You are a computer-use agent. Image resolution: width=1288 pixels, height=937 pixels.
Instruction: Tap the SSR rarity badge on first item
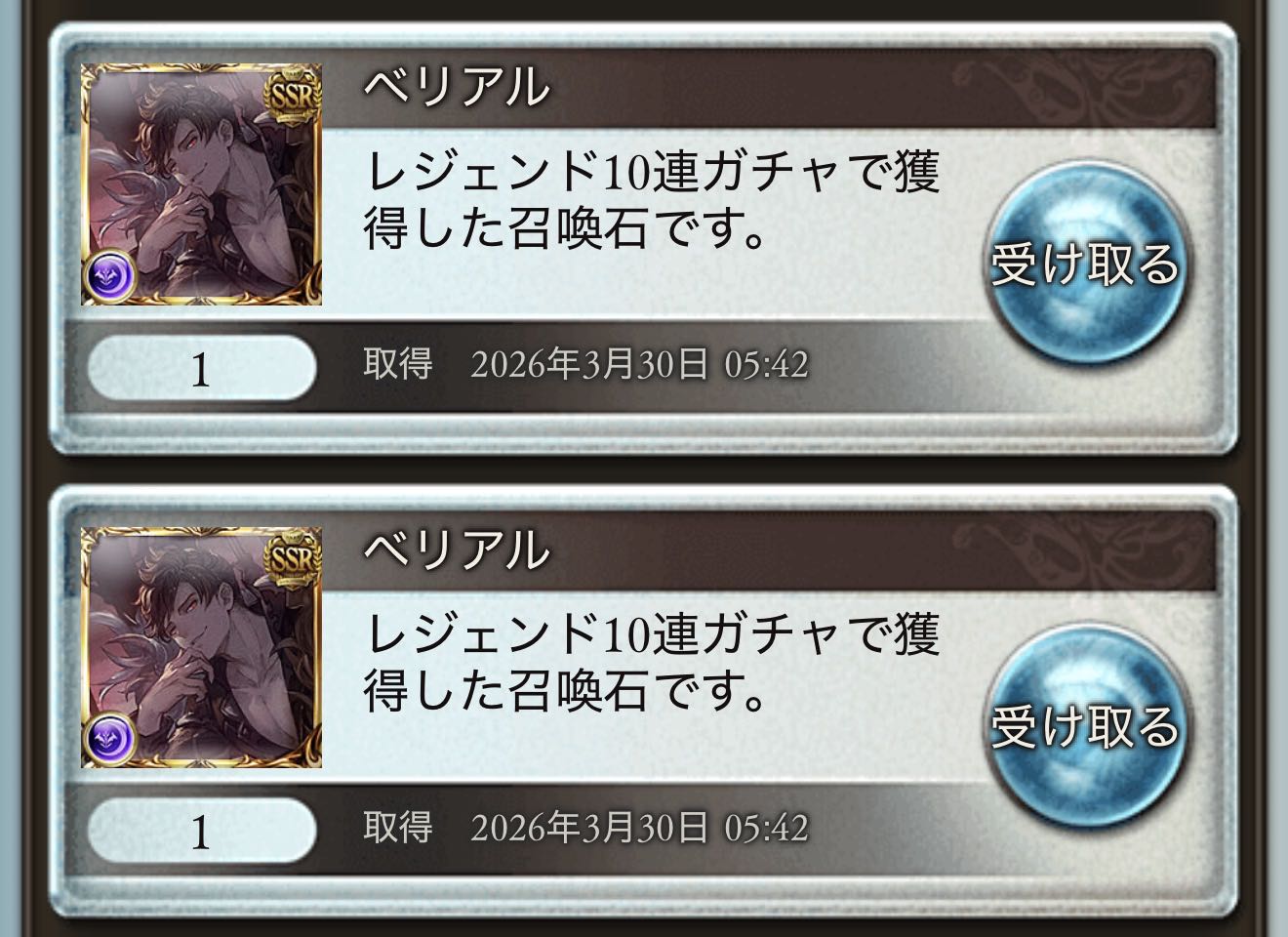tap(293, 95)
